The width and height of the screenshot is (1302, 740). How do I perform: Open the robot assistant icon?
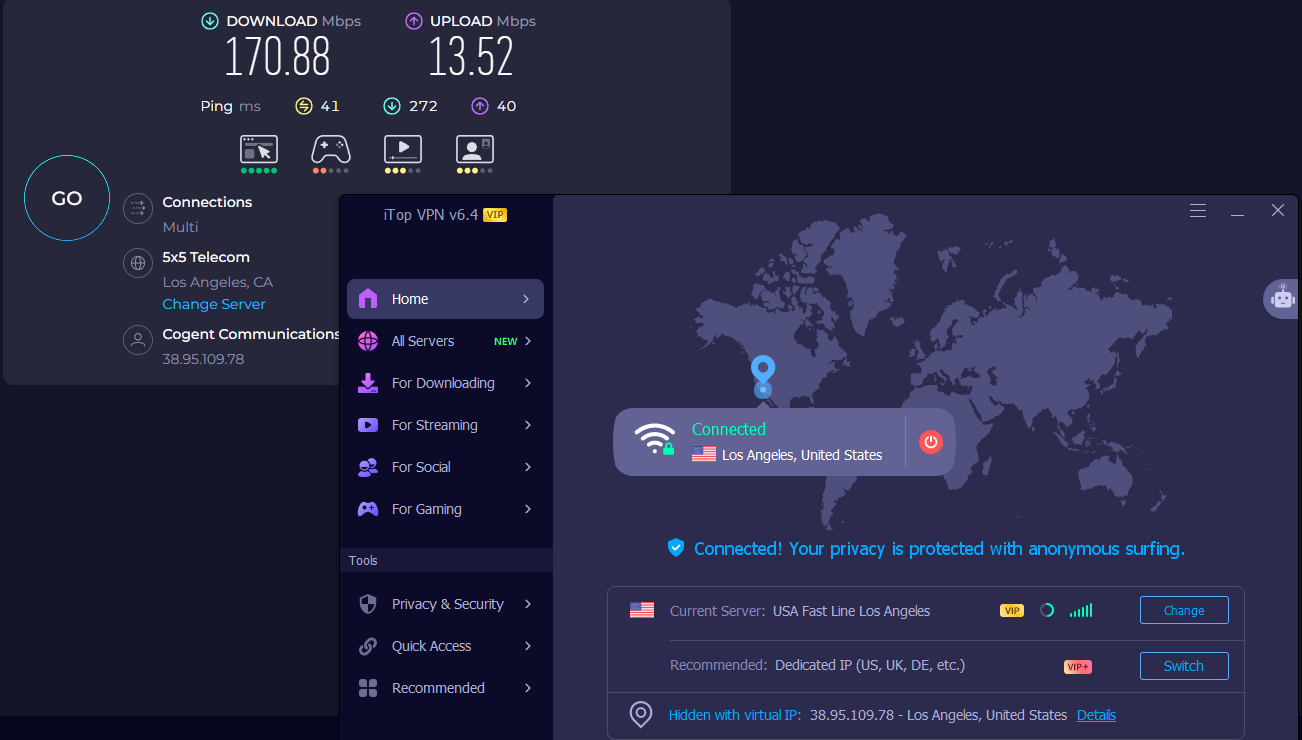pos(1281,298)
